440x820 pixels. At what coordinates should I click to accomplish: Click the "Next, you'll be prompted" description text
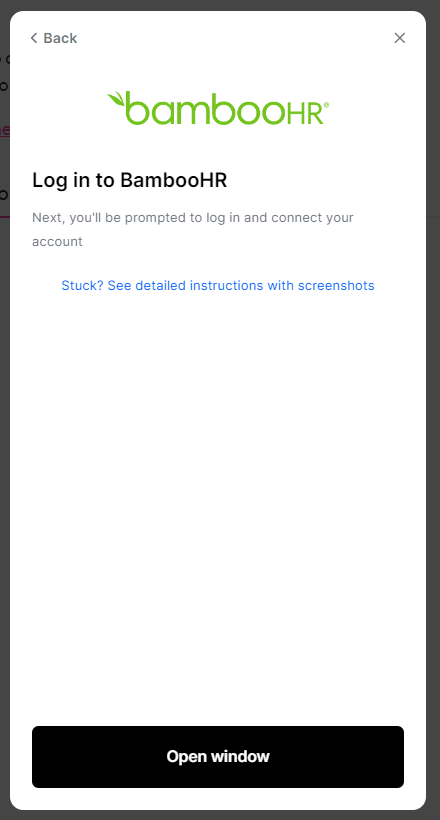coord(193,229)
